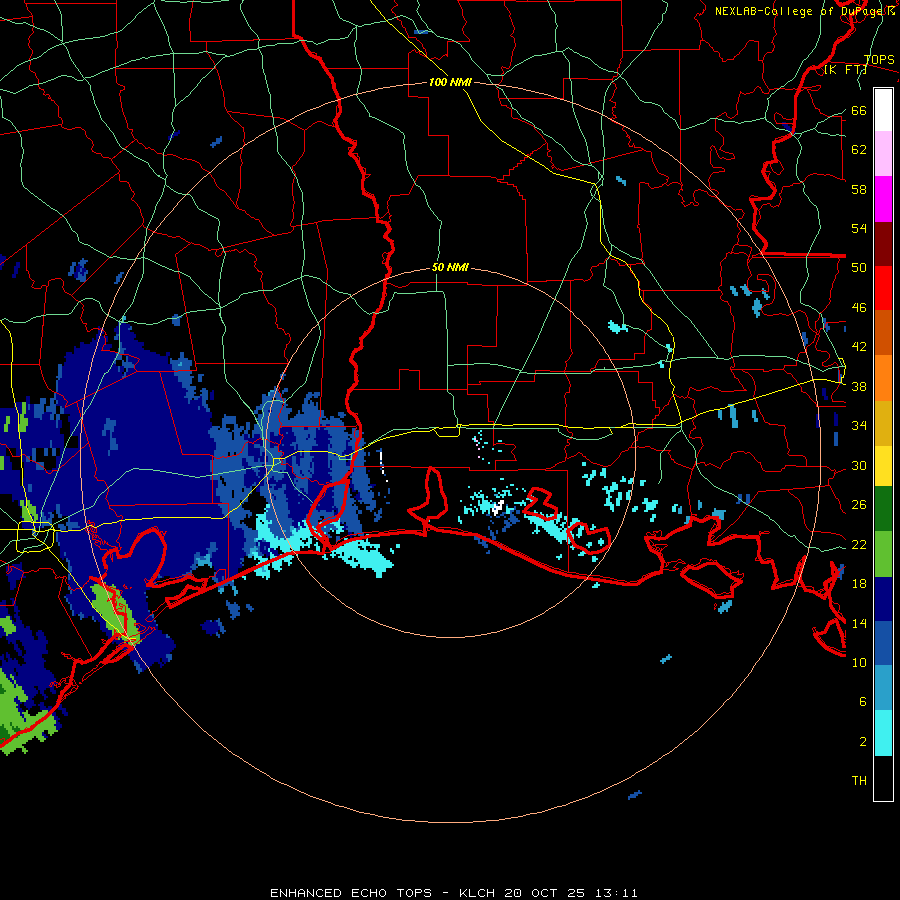Click the 50 NMI range ring label

(450, 267)
